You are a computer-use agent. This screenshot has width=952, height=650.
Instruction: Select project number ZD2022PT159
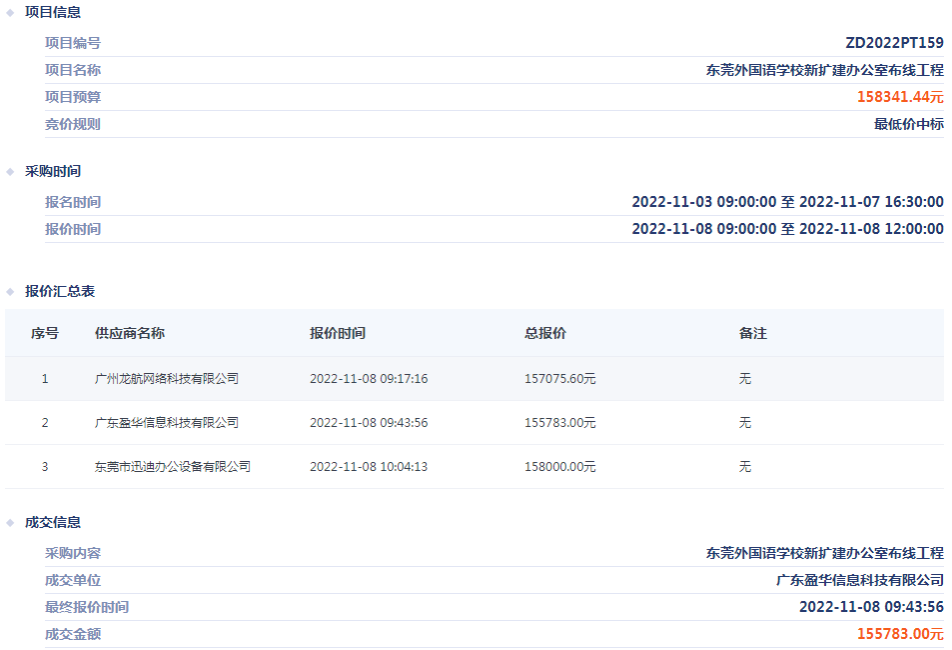[x=894, y=43]
